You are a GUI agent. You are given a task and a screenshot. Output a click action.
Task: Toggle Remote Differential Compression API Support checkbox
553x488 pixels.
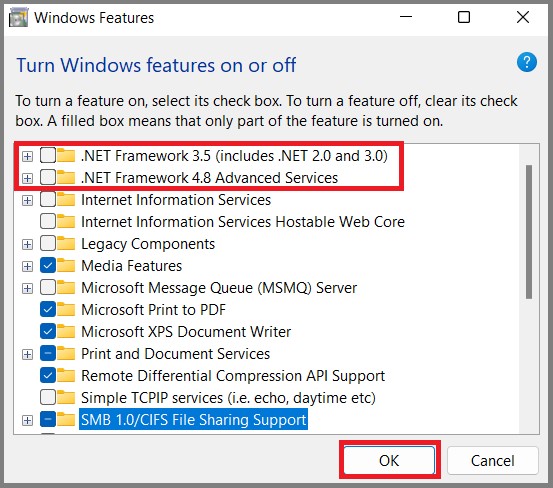[x=48, y=376]
